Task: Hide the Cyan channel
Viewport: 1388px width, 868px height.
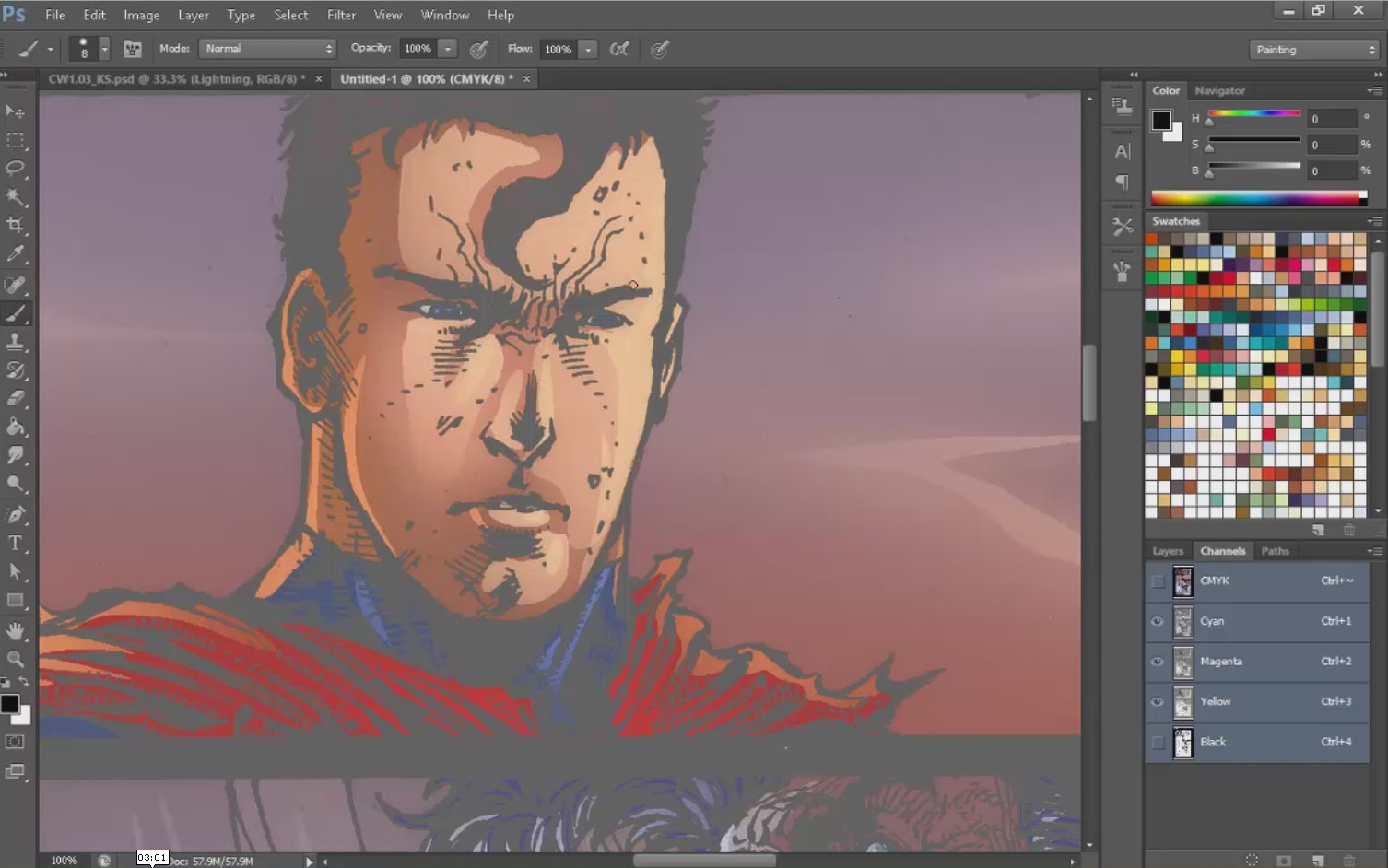Action: coord(1158,621)
